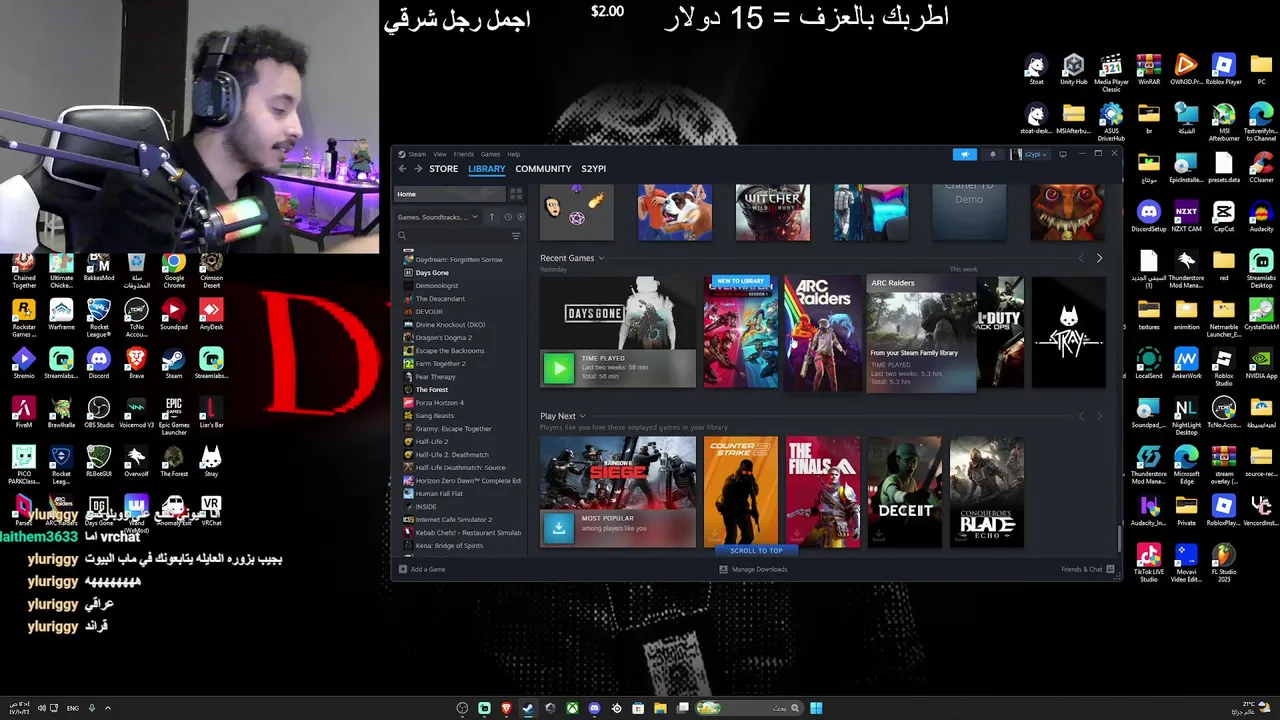Viewport: 1280px width, 720px height.
Task: Open the Windows Start button in taskbar
Action: click(x=816, y=708)
